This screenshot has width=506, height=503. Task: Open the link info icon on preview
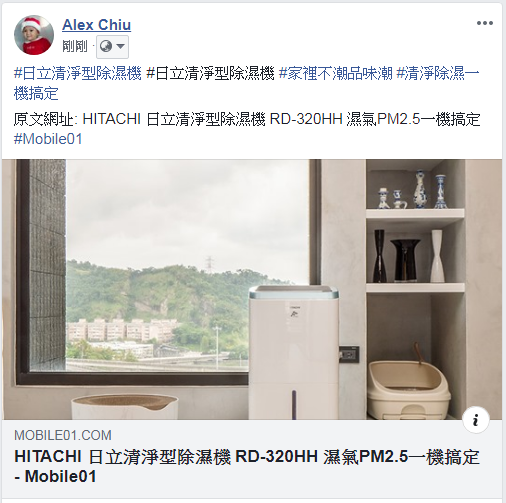(476, 419)
